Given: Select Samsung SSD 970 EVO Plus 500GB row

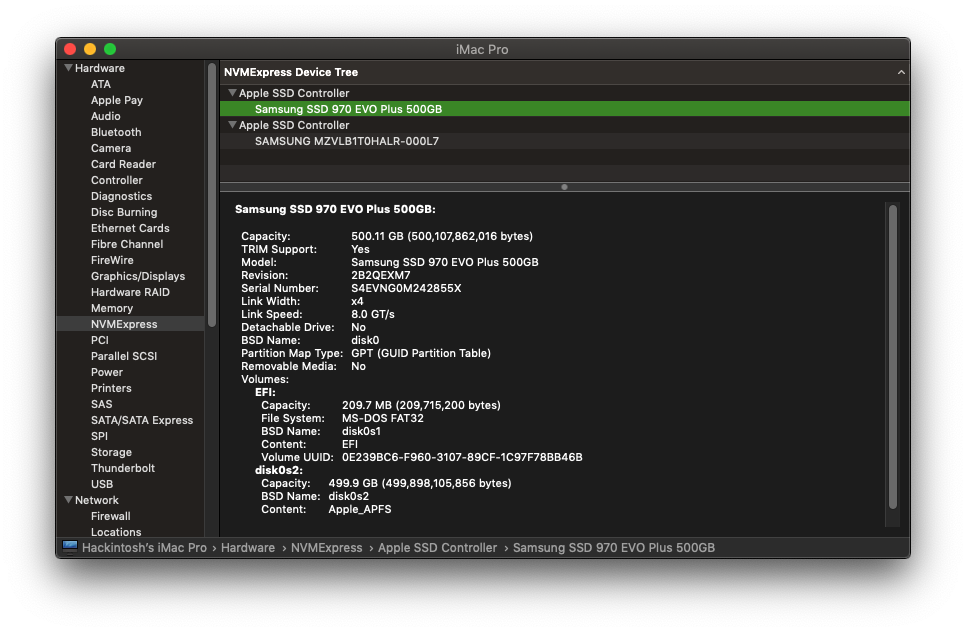Looking at the screenshot, I should [564, 108].
